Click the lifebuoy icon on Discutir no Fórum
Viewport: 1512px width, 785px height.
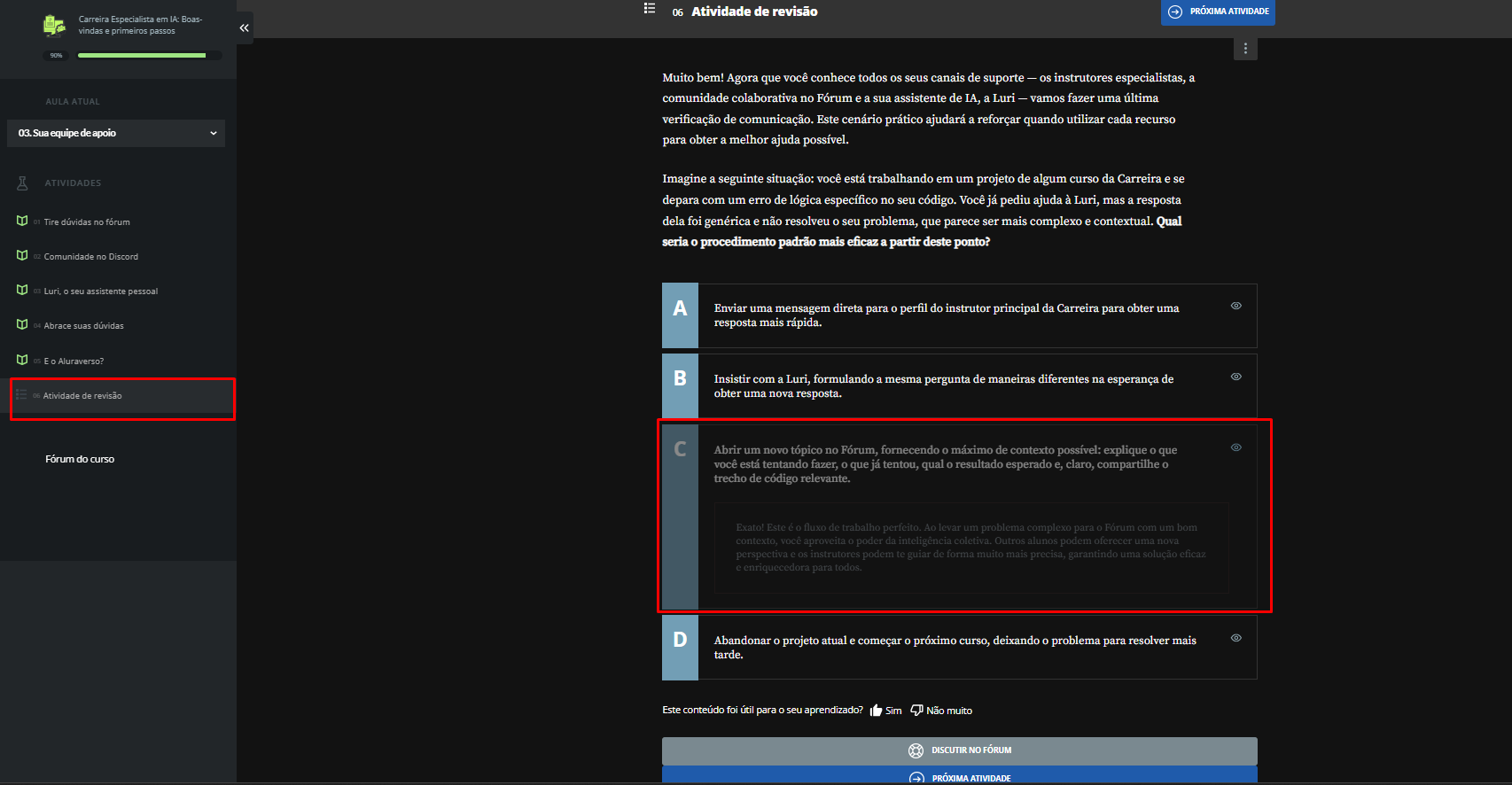coord(916,750)
